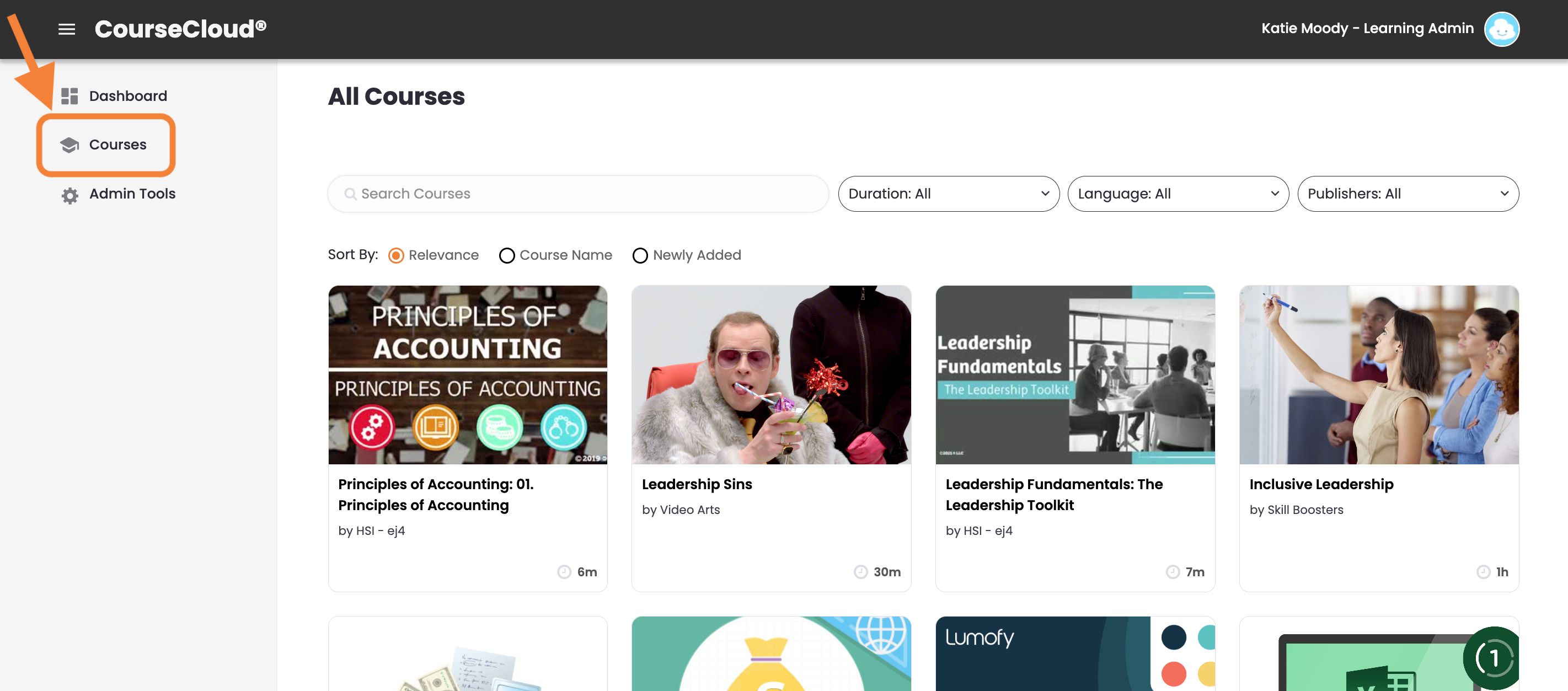1568x691 pixels.
Task: Open the hamburger navigation menu
Action: tap(66, 29)
